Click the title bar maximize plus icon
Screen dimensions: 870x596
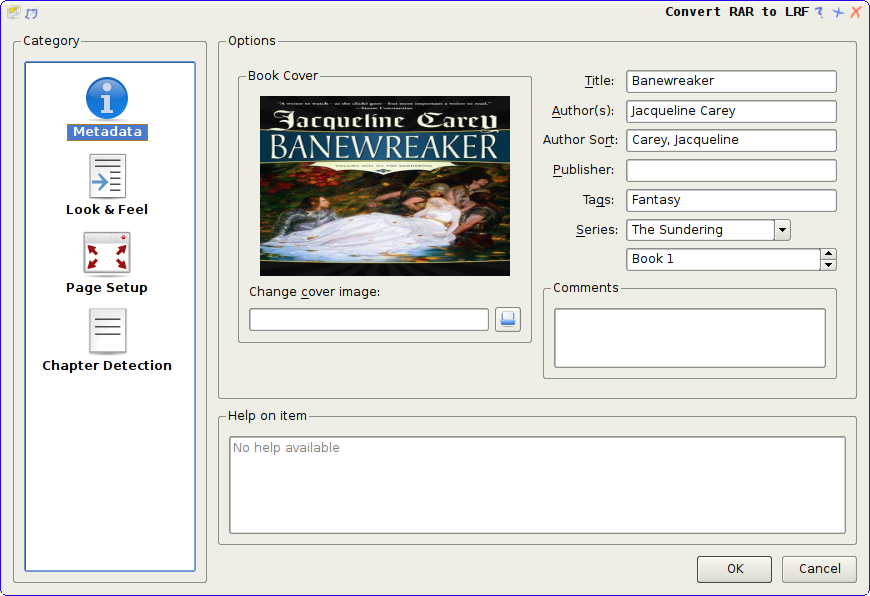coord(838,12)
